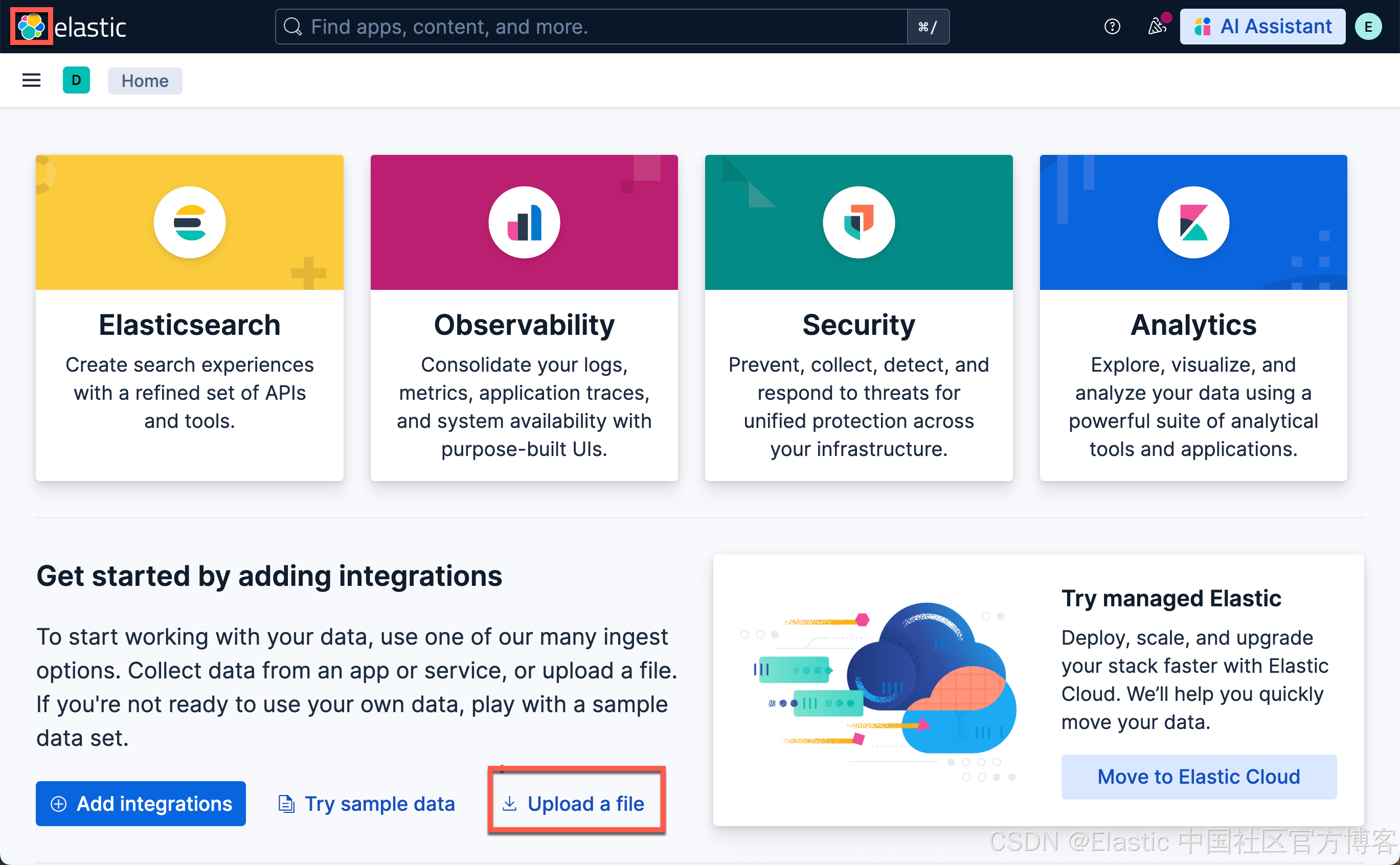
Task: Open the Analytics card title
Action: click(1193, 325)
